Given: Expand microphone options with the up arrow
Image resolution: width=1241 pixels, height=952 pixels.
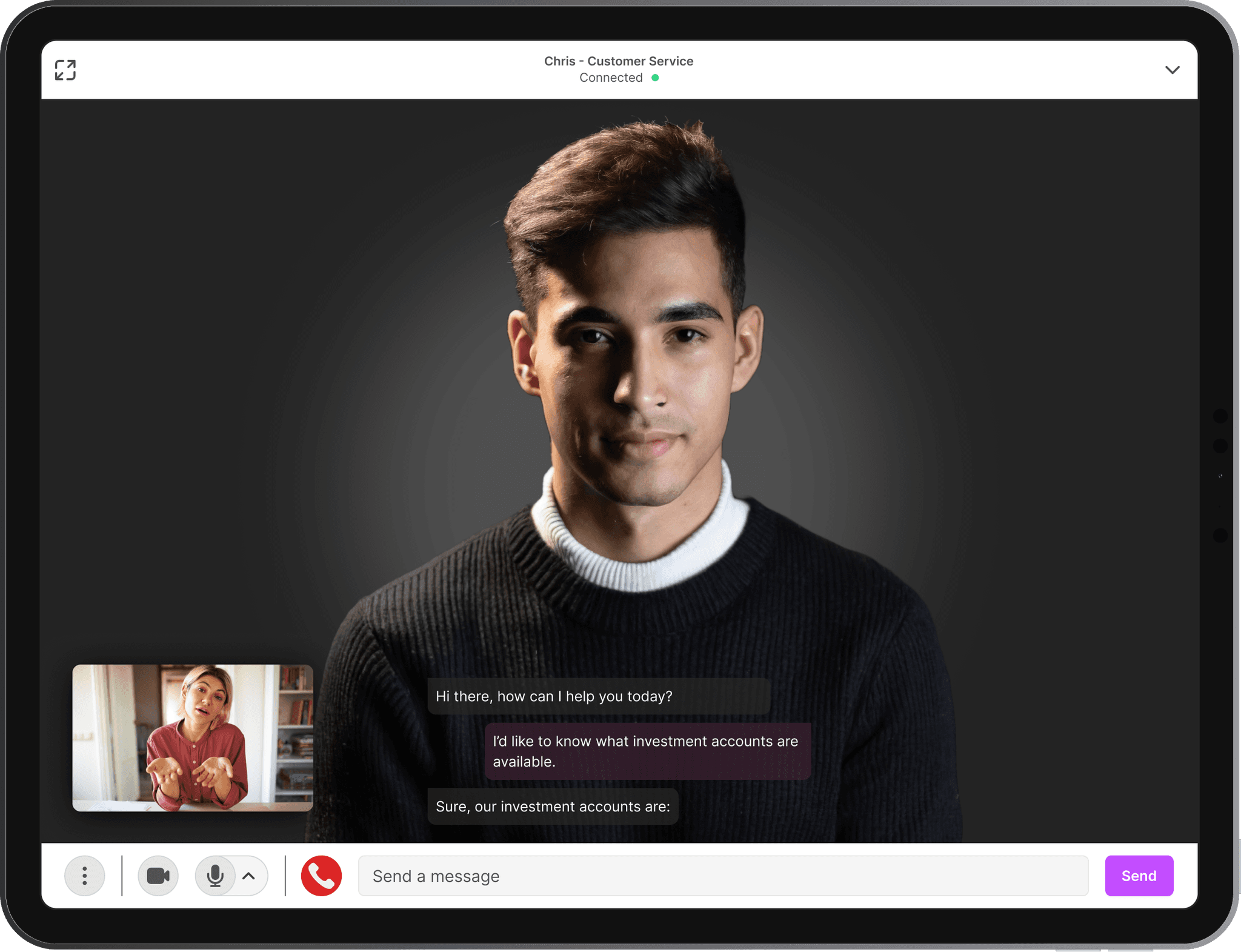Looking at the screenshot, I should [x=249, y=876].
